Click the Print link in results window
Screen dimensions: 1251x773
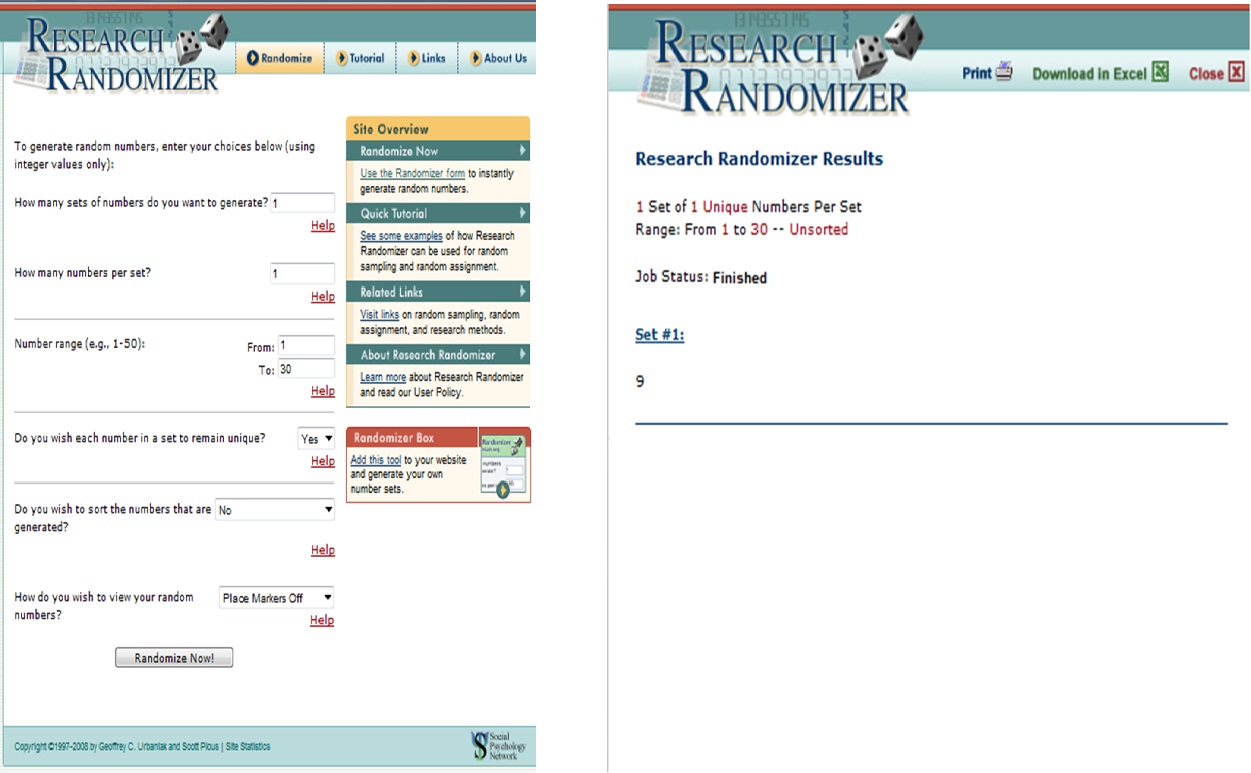point(976,73)
